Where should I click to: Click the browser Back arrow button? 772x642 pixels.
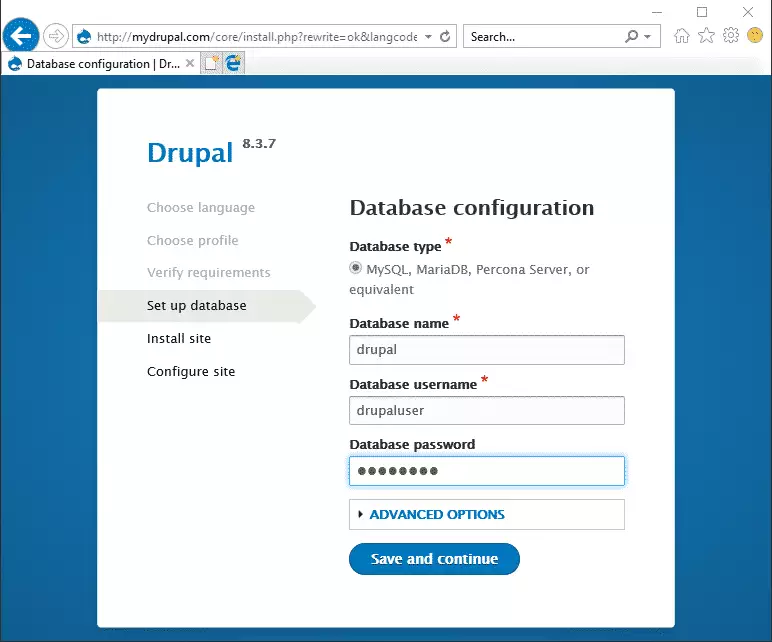coord(21,35)
